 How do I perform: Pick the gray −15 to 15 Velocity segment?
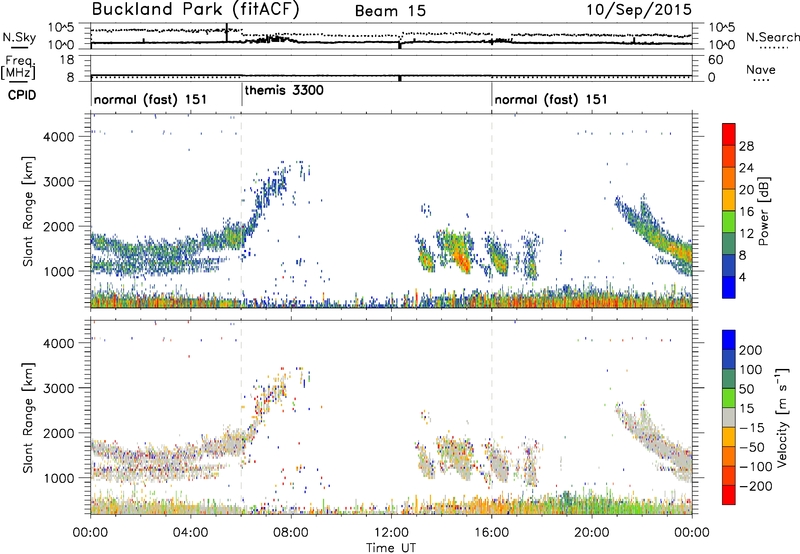(729, 417)
